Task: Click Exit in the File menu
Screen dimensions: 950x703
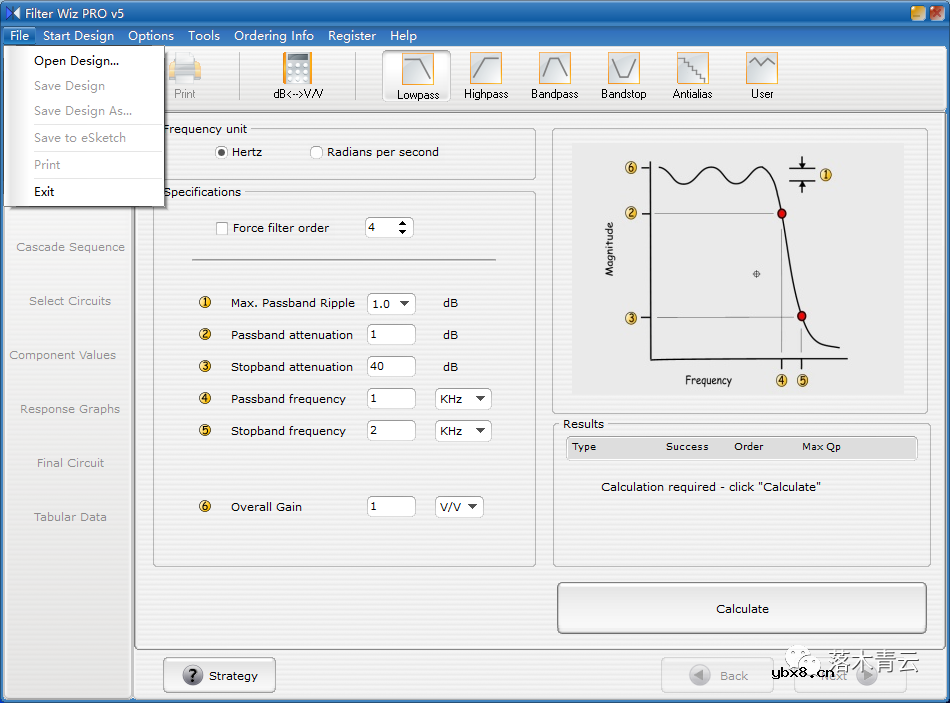Action: point(44,191)
